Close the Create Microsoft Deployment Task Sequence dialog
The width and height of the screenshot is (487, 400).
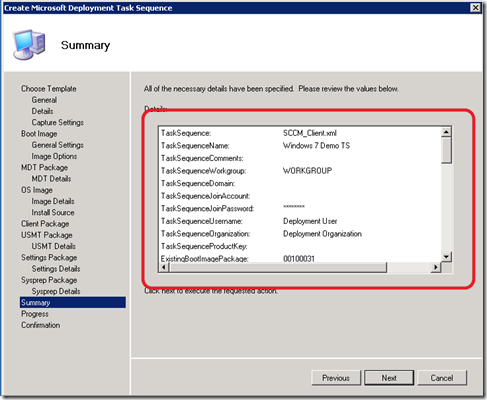pyautogui.click(x=475, y=8)
